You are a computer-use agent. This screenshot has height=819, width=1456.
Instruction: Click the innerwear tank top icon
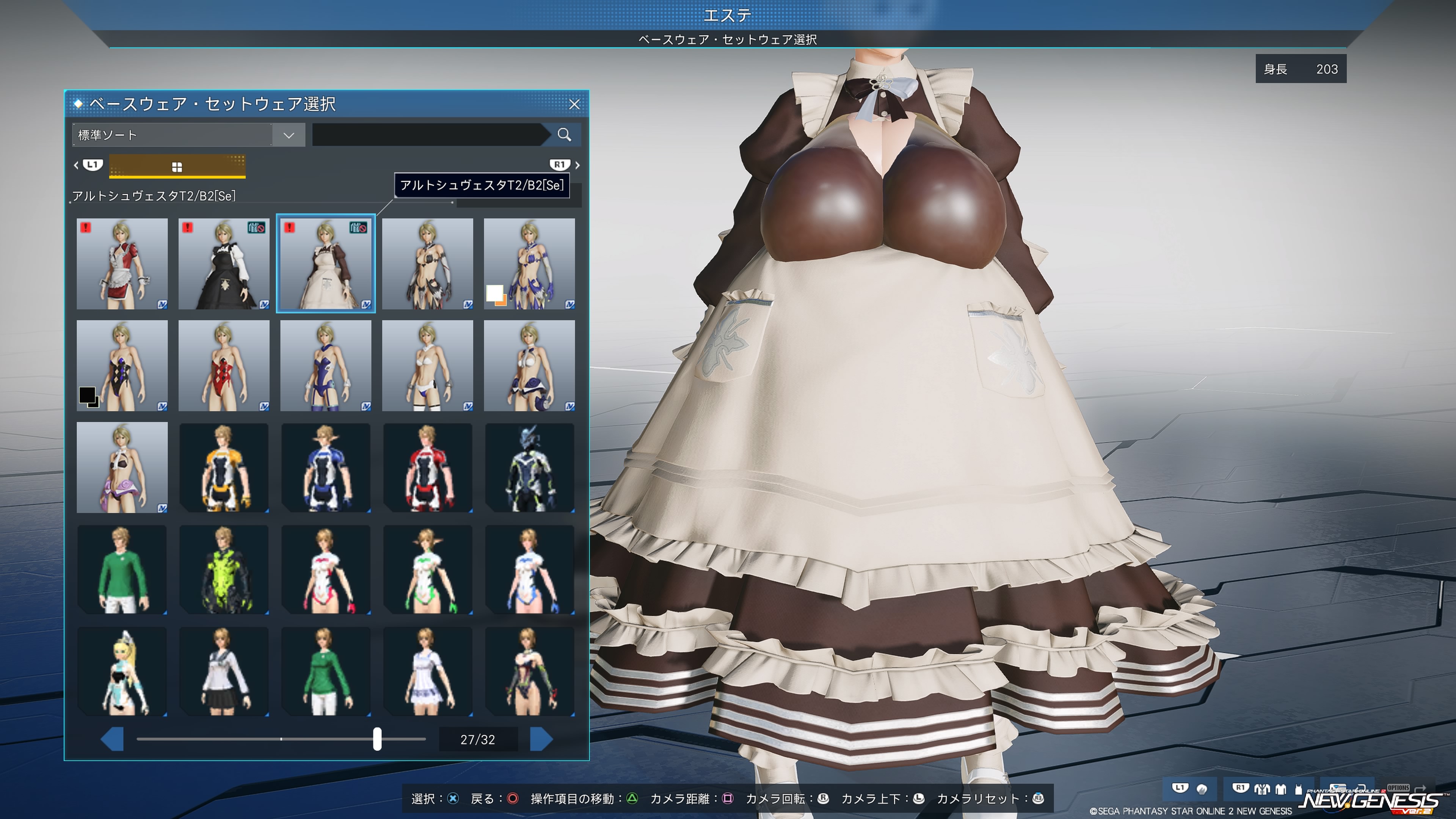(1299, 789)
